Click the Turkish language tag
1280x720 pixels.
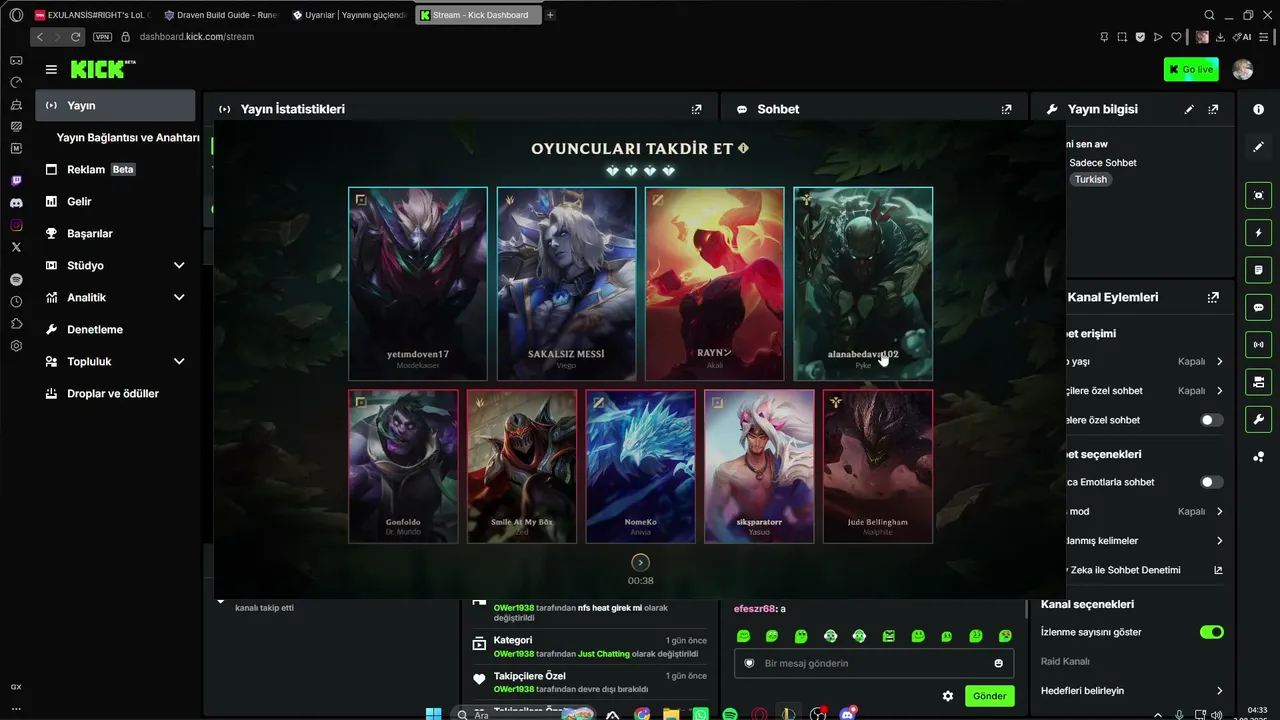pos(1091,180)
